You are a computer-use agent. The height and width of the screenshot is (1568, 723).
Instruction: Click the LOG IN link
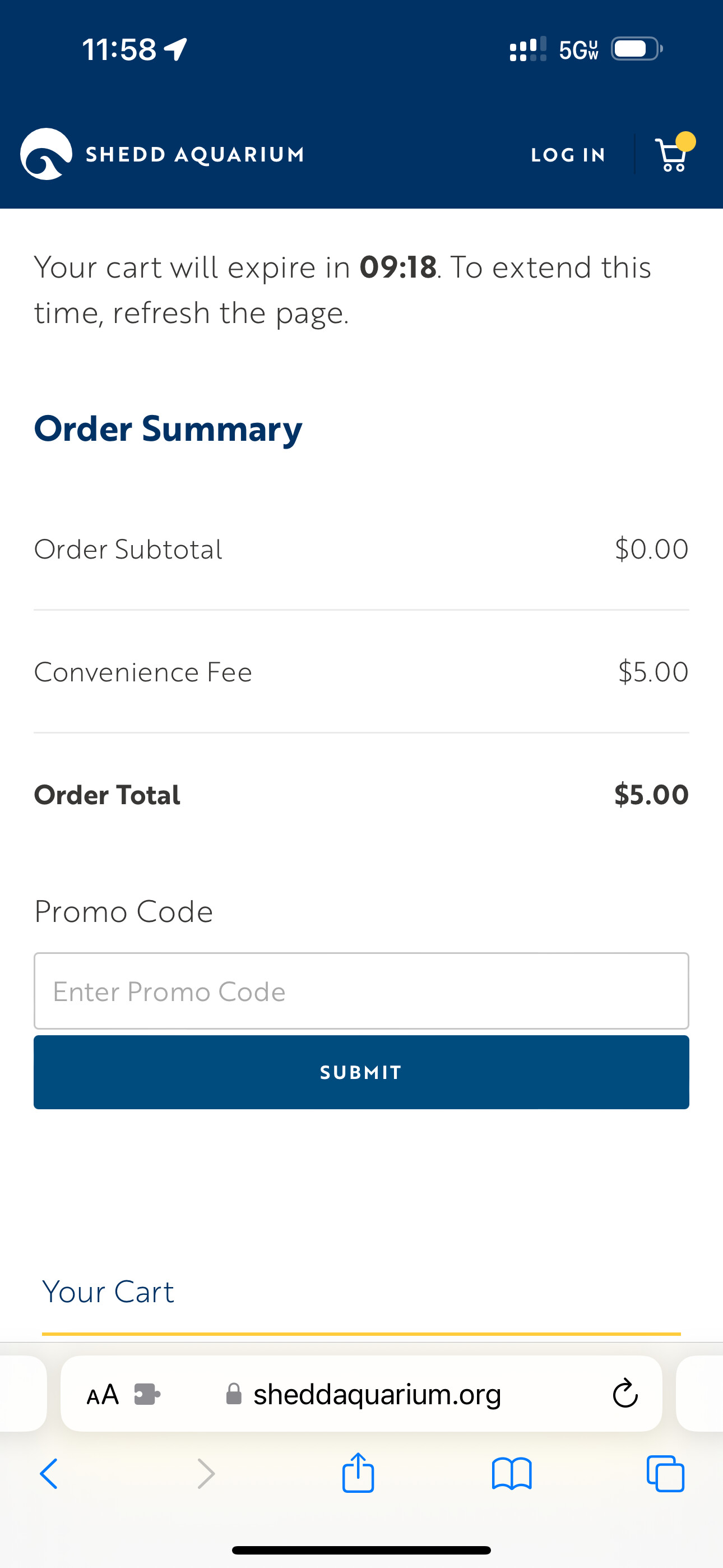pos(568,155)
